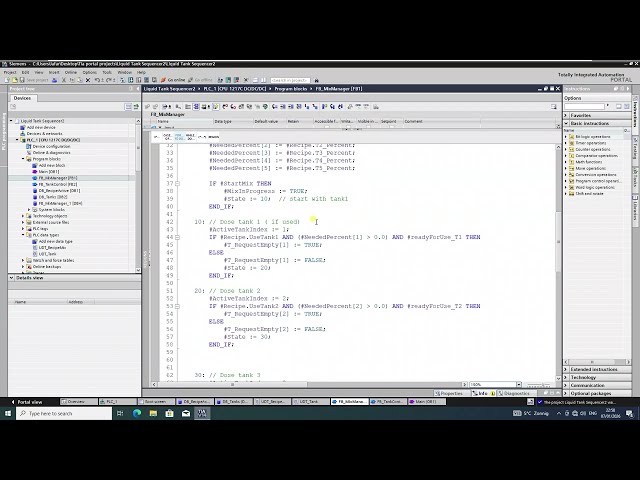Click the Search in project field
The width and height of the screenshot is (640, 480).
tap(290, 80)
